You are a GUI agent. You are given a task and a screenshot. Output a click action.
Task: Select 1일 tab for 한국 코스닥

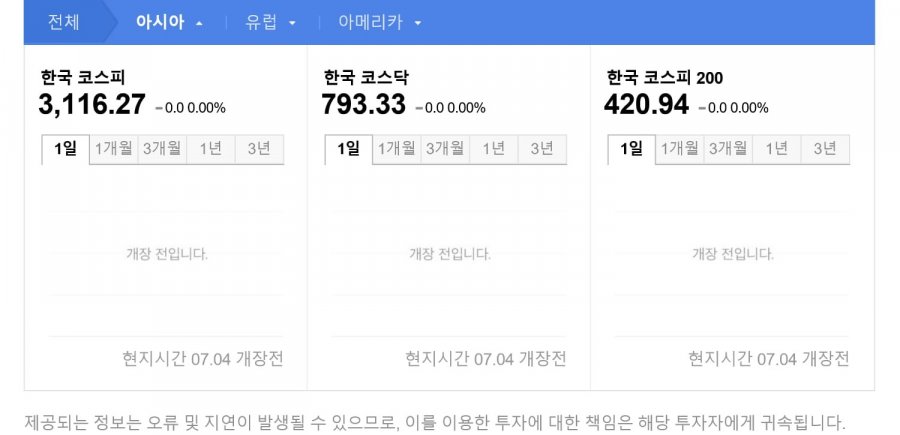tap(348, 149)
